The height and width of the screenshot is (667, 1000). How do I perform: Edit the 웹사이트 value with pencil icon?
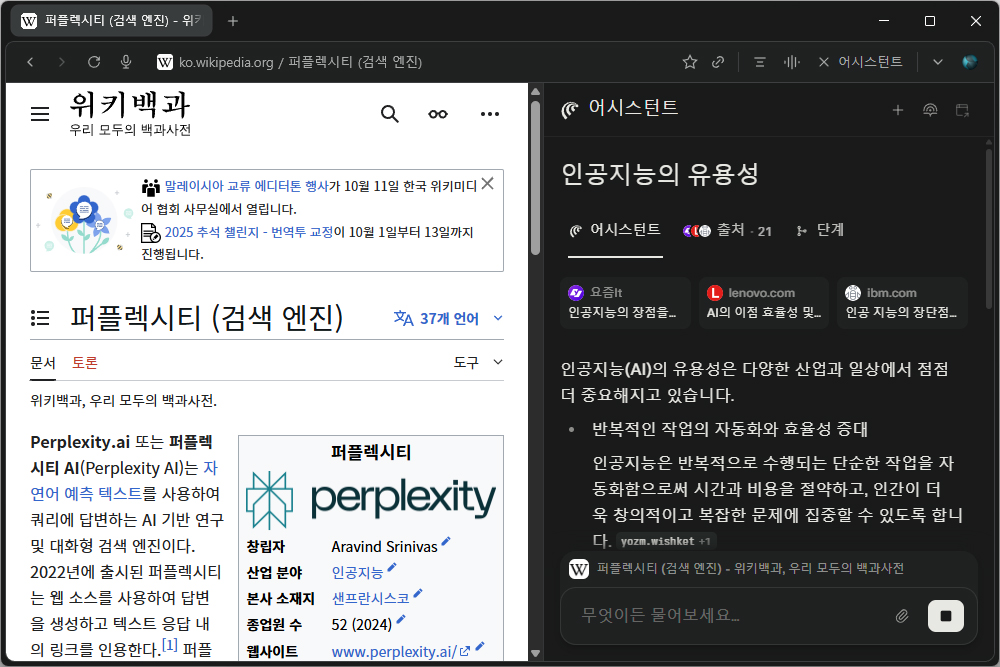click(x=480, y=647)
